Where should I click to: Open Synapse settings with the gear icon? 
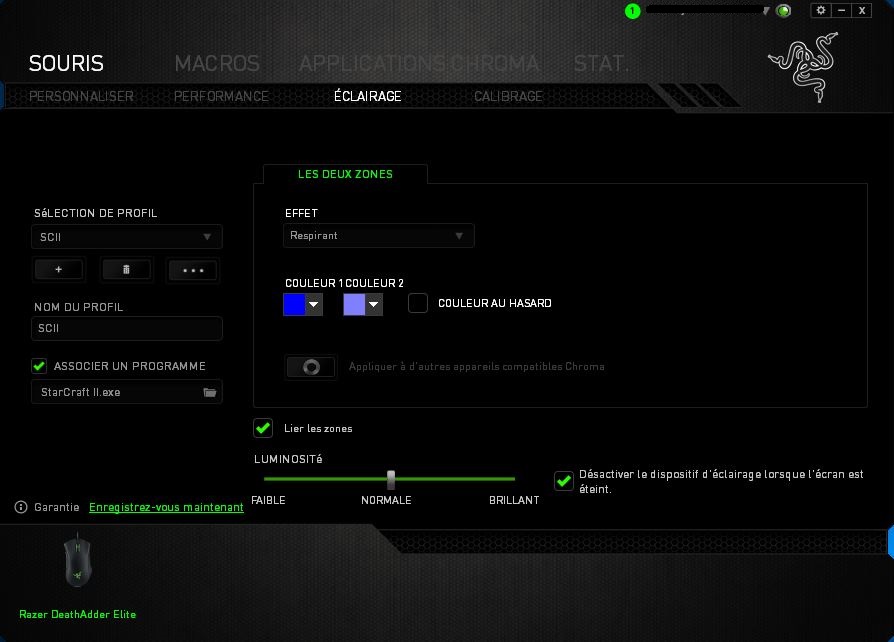click(x=821, y=10)
